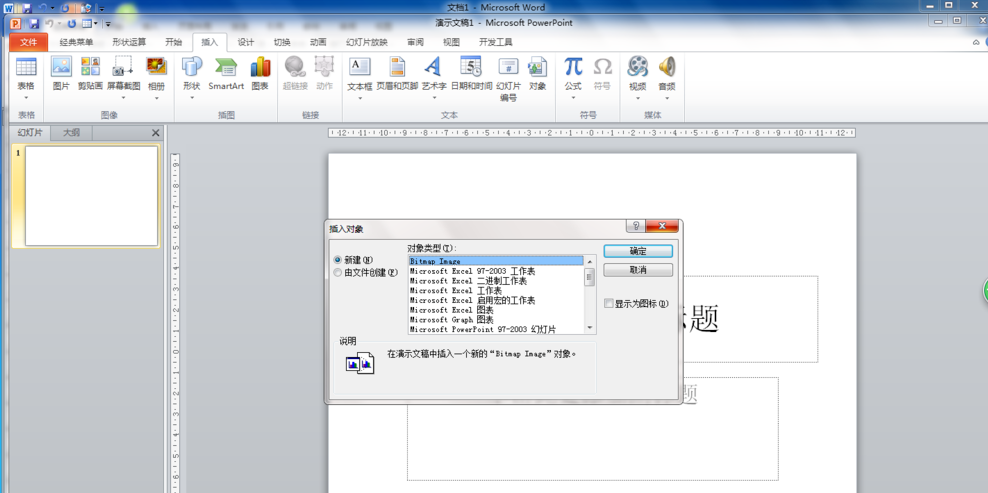This screenshot has height=493, width=988.
Task: Click the 公式 equation pi icon
Action: tap(573, 67)
